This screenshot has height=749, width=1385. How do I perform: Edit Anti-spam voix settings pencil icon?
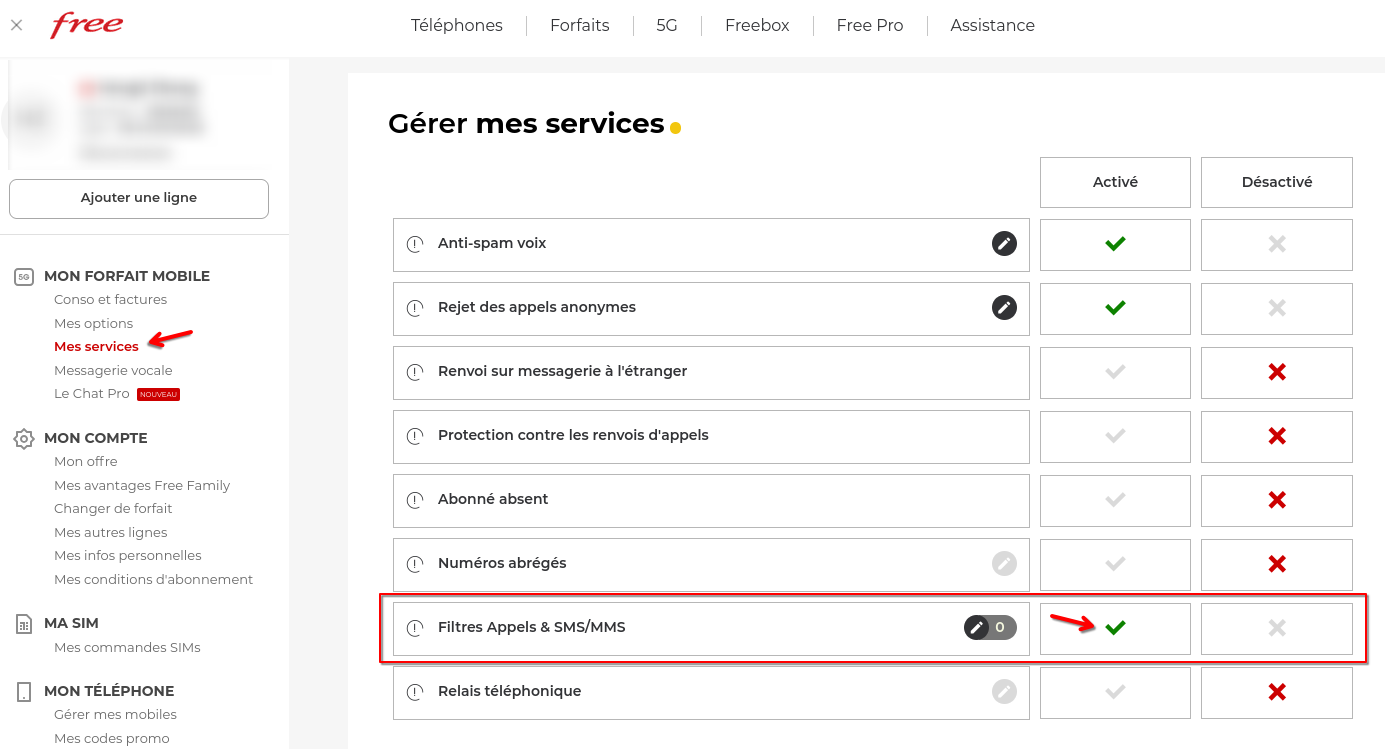pos(1004,243)
